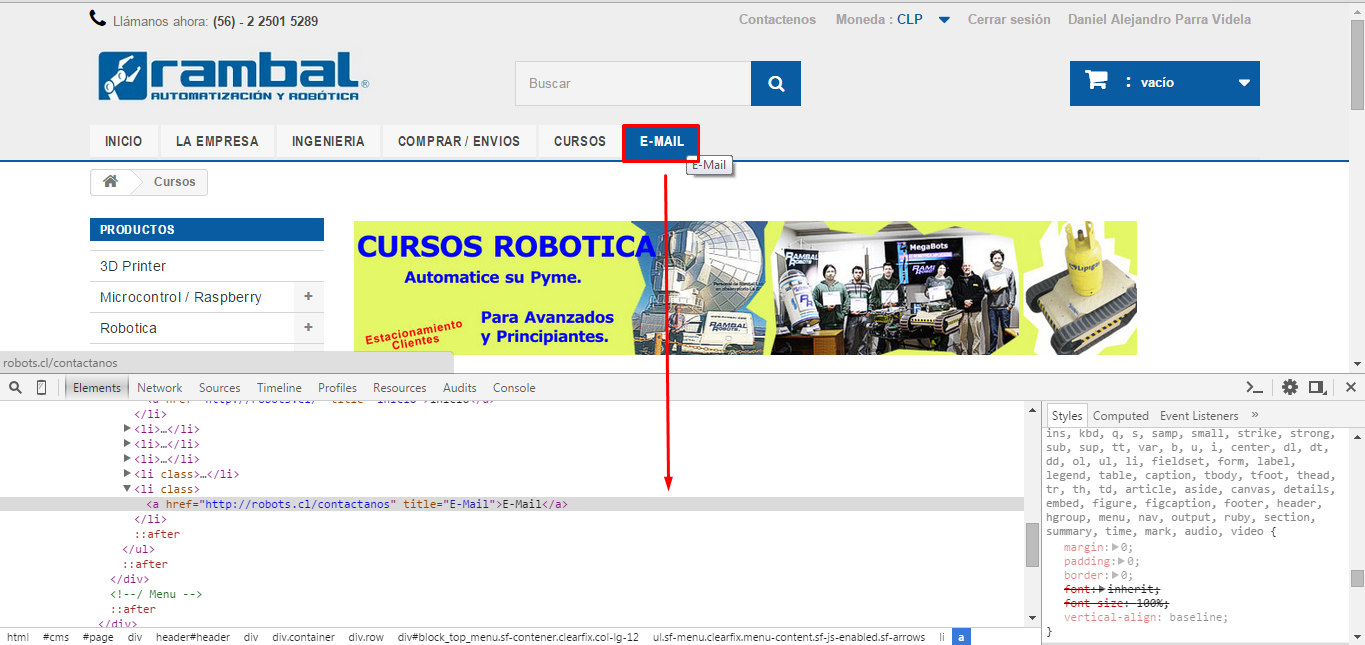
Task: Open the LA EMPRESA menu item
Action: tap(217, 141)
